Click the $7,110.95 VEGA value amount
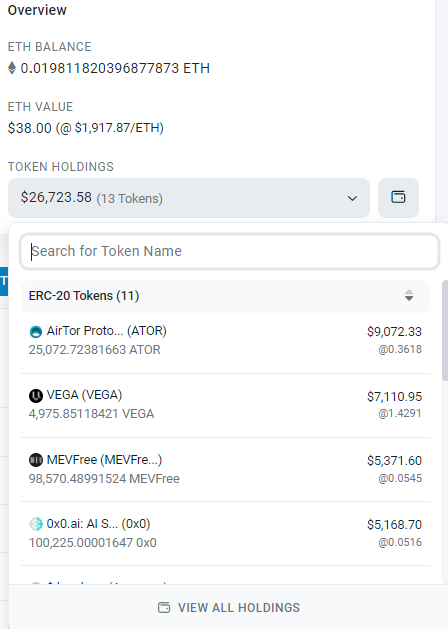Screen dimensions: 448x629 coord(394,397)
